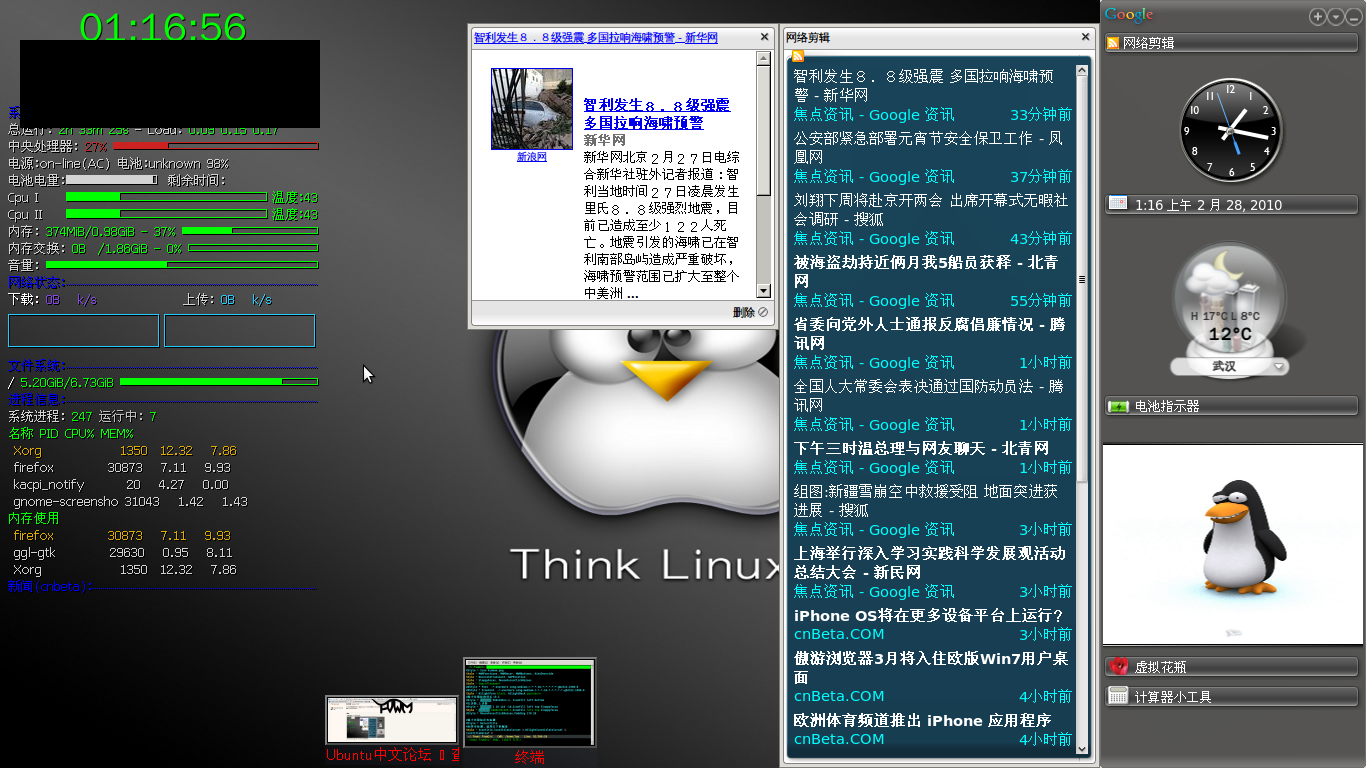Open headline 省委向党外人士通报反腐倡廉情况
Image resolution: width=1366 pixels, height=768 pixels.
[x=930, y=333]
